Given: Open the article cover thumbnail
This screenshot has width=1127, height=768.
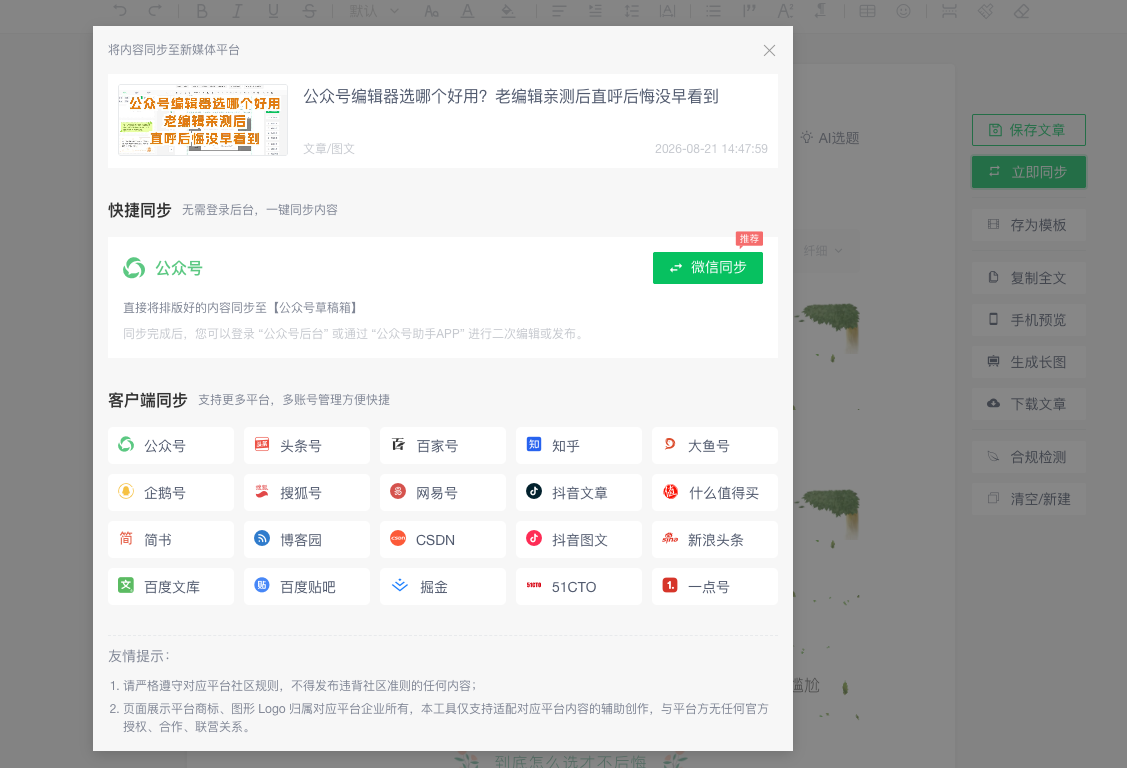Looking at the screenshot, I should [203, 120].
